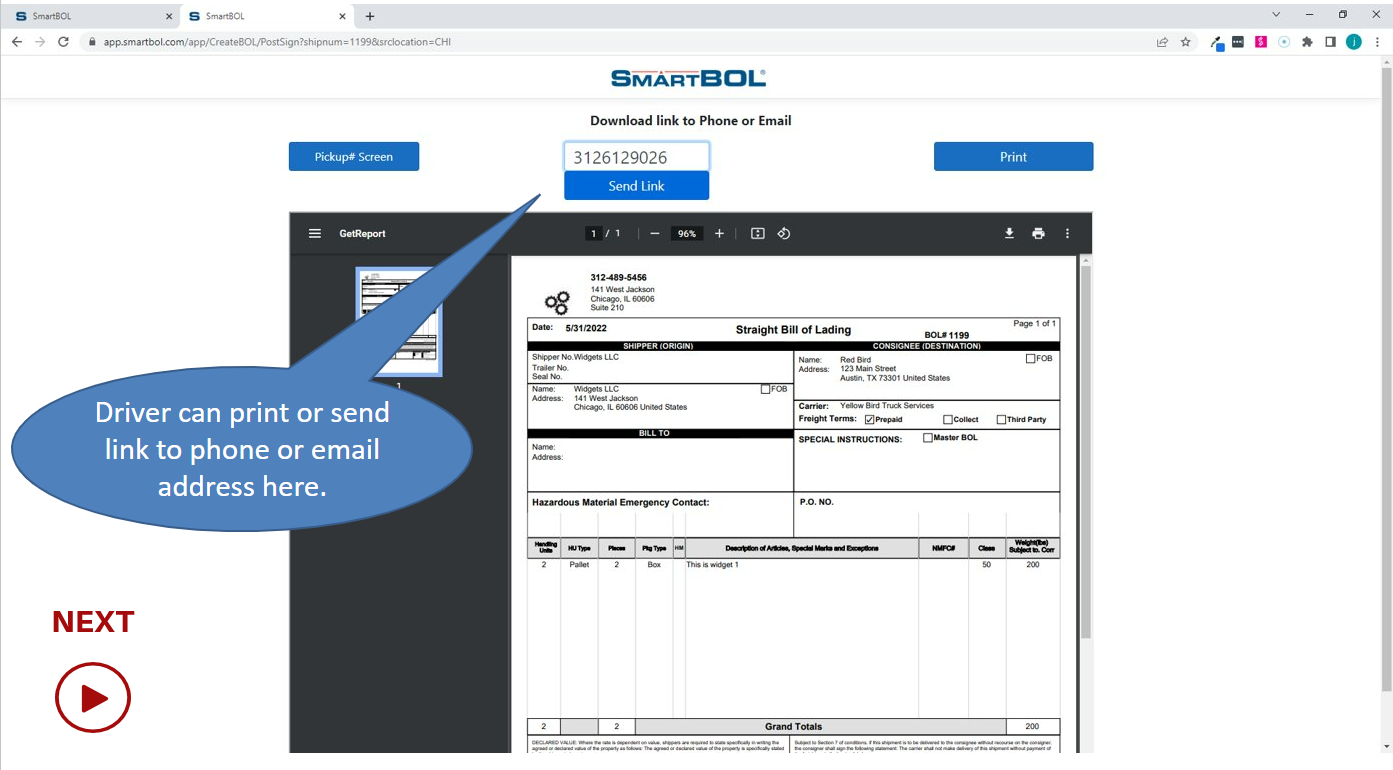Viewport: 1393px width, 770px height.
Task: Click the PDF page number box
Action: click(593, 233)
